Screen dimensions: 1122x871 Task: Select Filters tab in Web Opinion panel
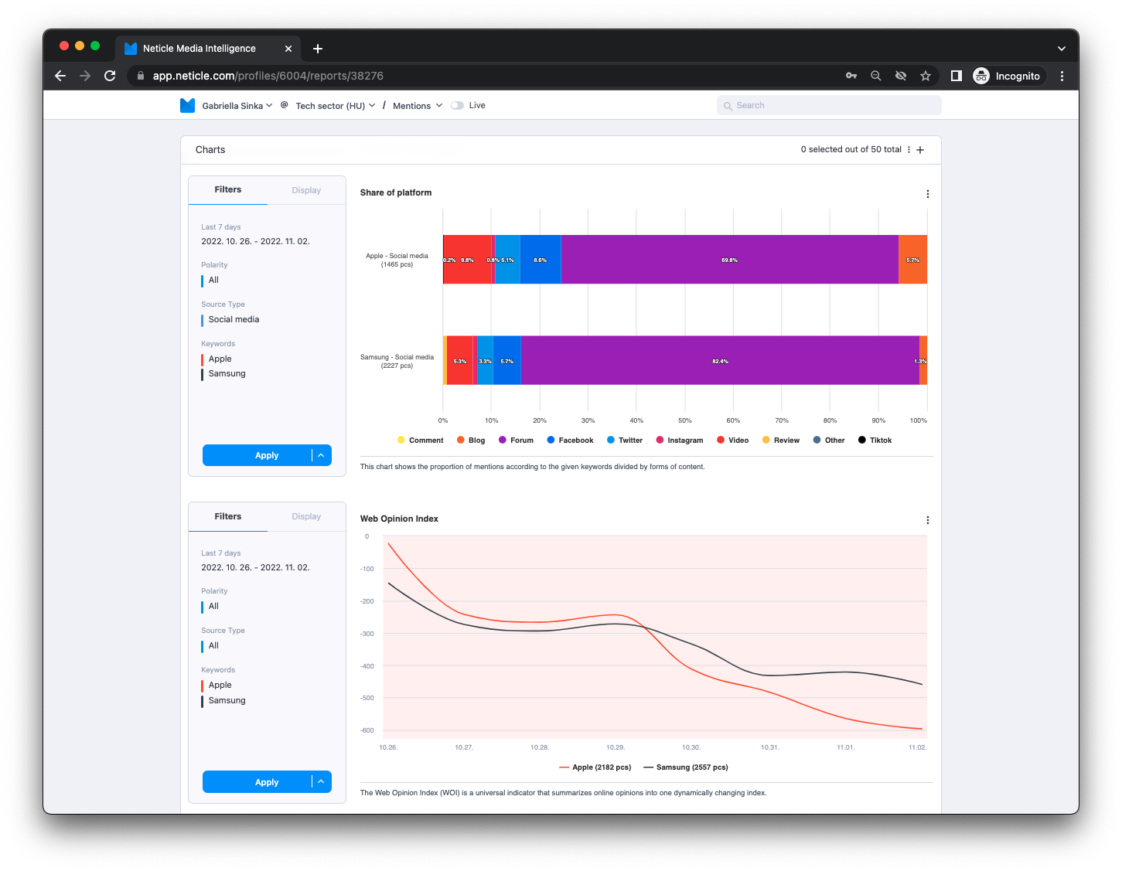pyautogui.click(x=228, y=517)
